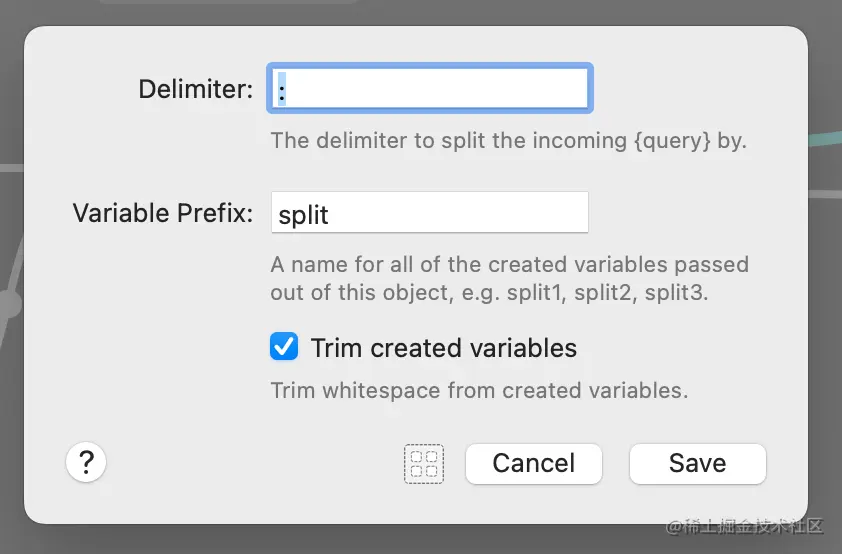Click the Trim whitespace description text
This screenshot has width=842, height=554.
click(x=478, y=390)
